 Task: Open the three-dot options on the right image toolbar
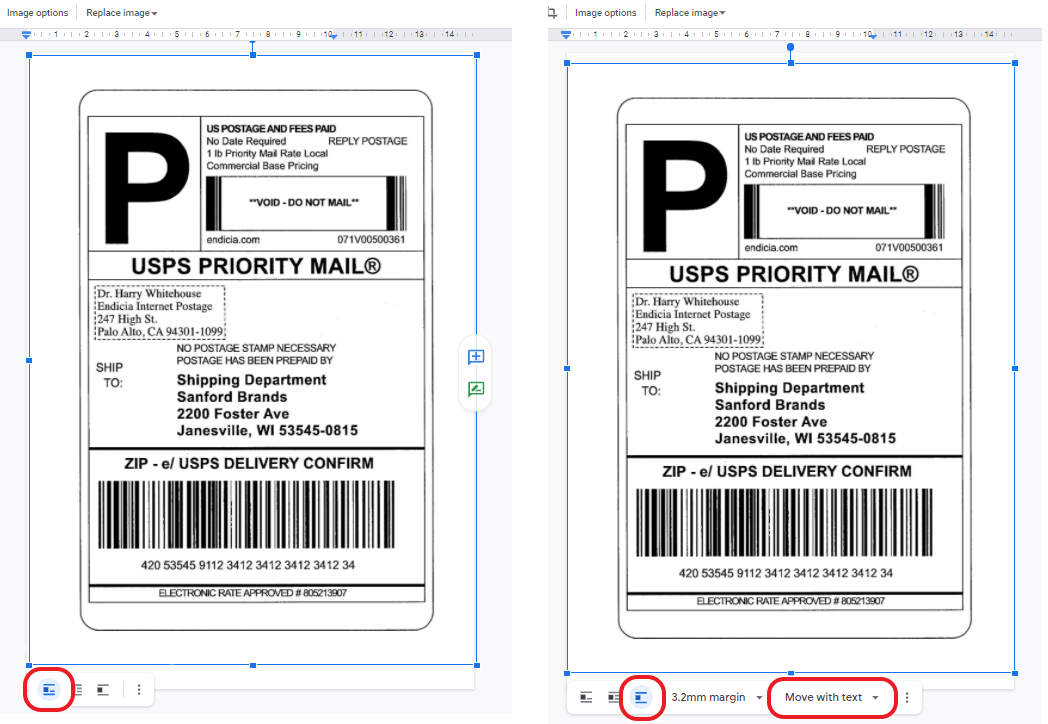coord(906,697)
